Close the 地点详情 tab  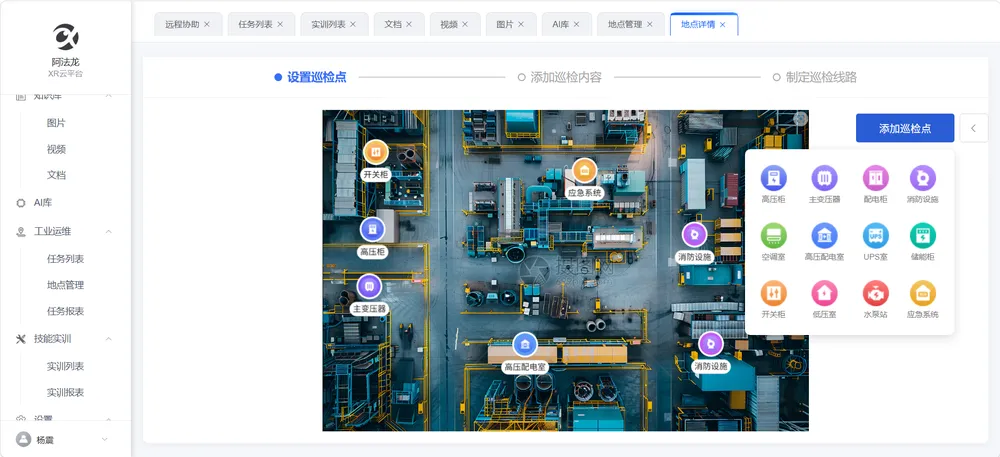pos(723,24)
